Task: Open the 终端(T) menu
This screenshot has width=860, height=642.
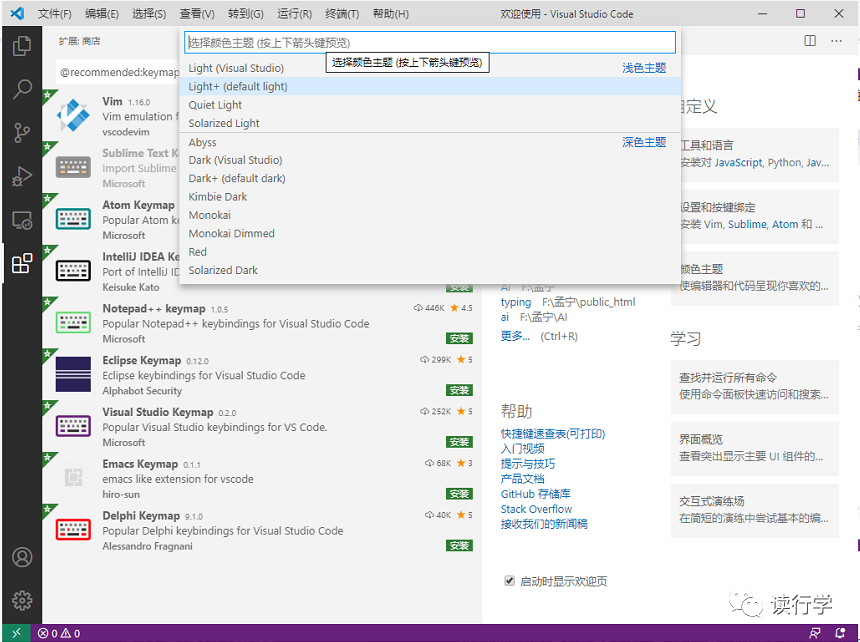Action: click(342, 14)
